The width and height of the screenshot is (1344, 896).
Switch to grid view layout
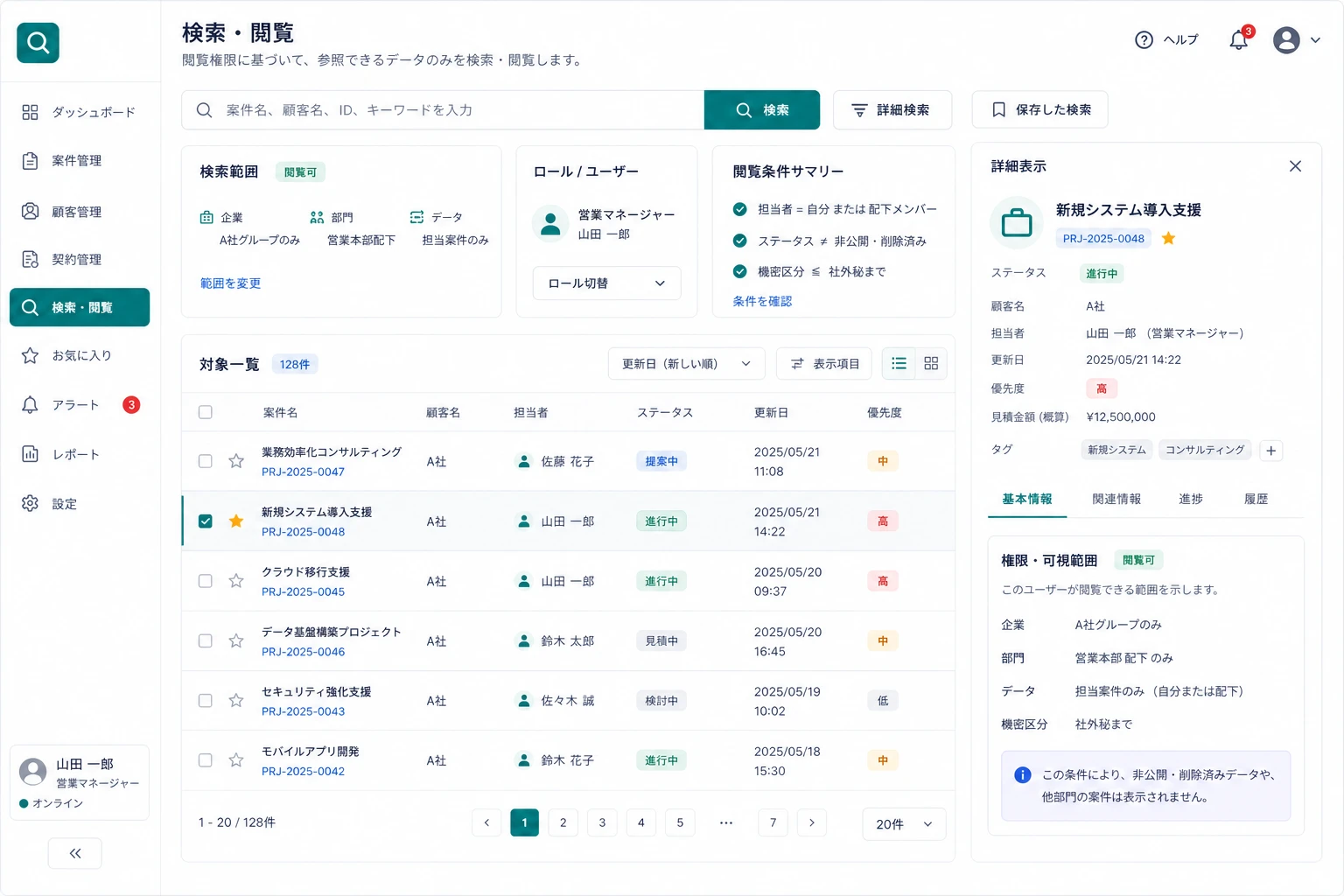[x=931, y=363]
